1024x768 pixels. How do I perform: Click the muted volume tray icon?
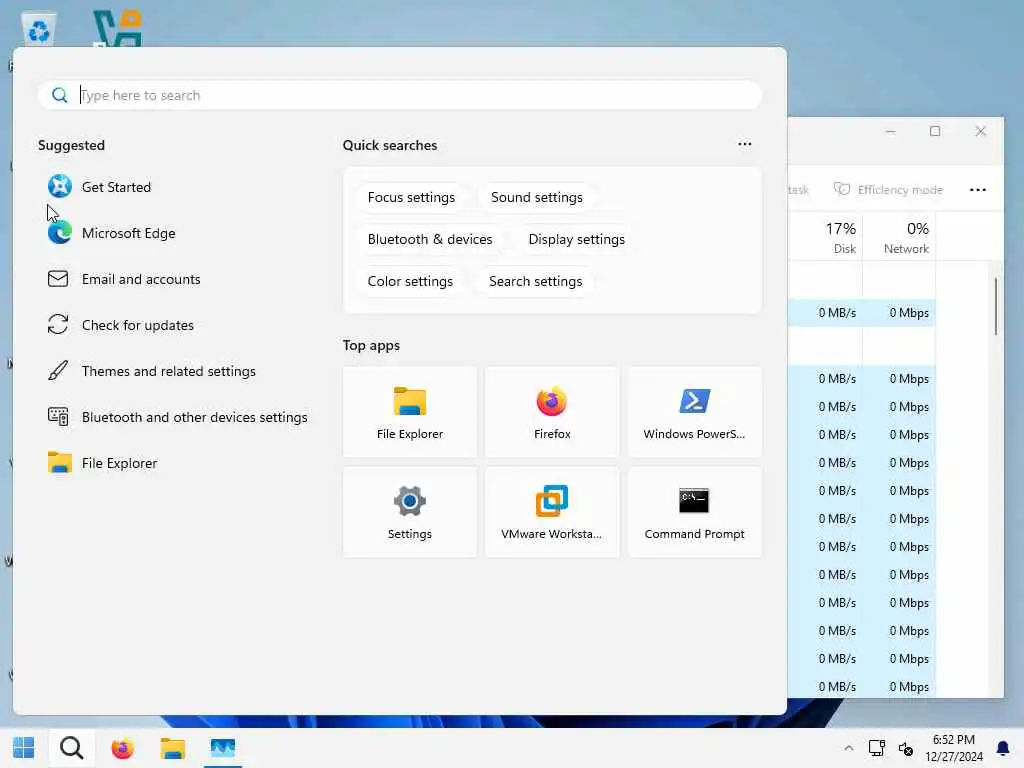905,748
